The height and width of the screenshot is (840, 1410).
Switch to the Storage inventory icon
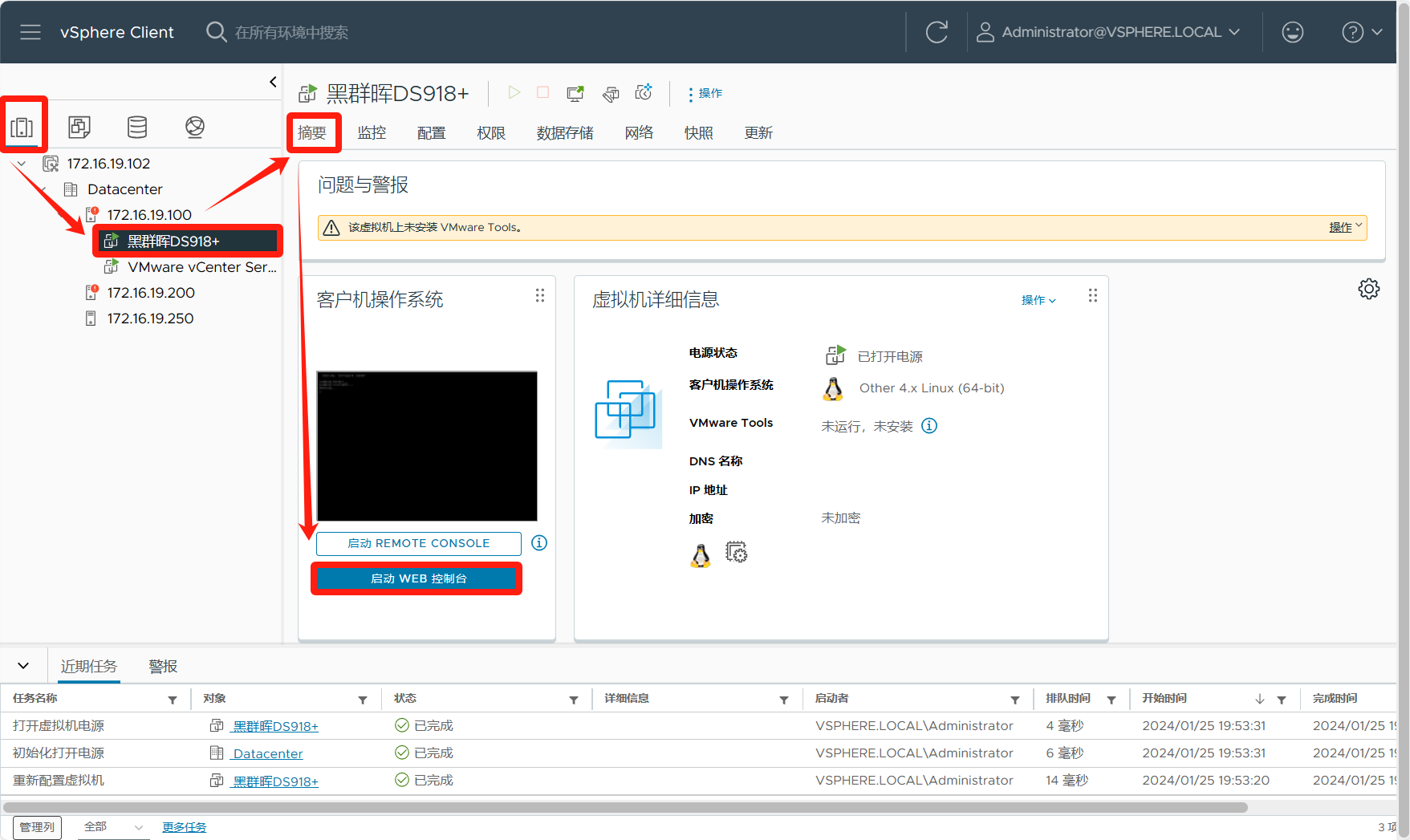137,127
